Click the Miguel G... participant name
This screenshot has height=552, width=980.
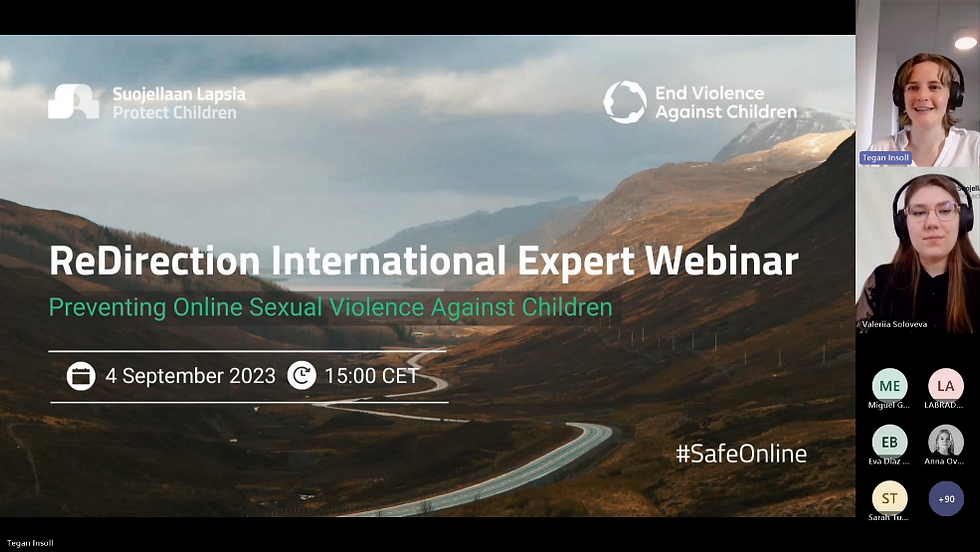click(889, 405)
